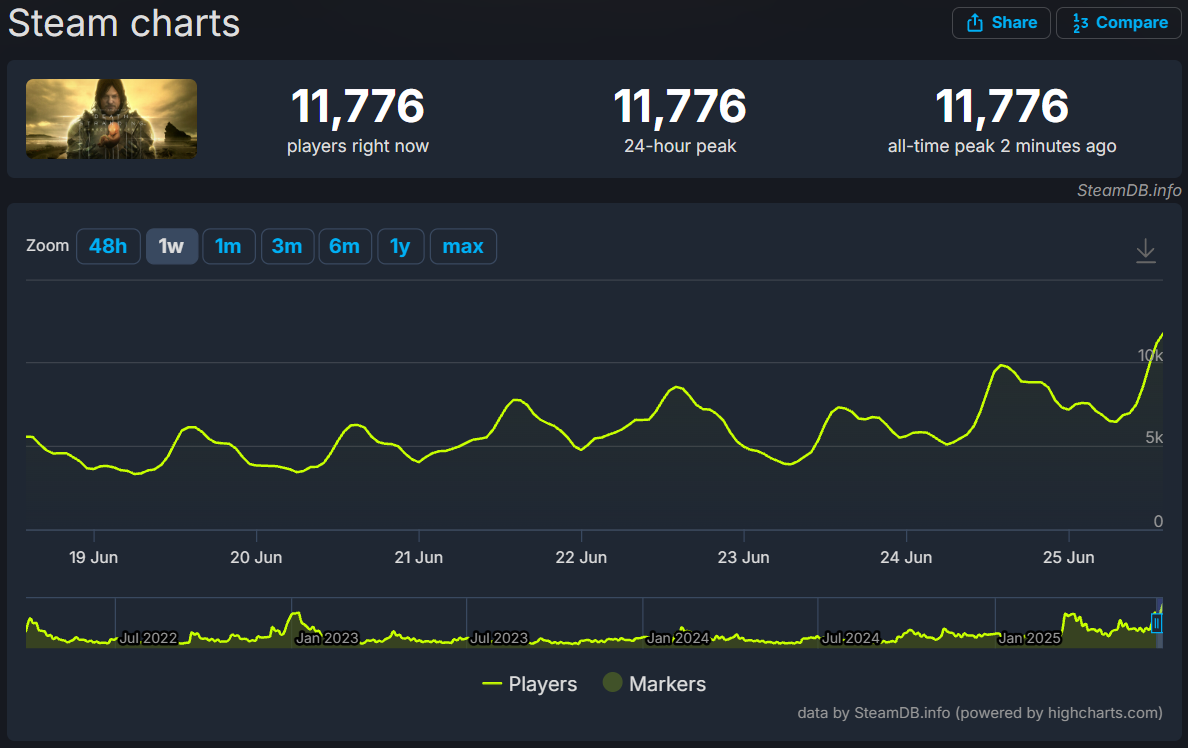The height and width of the screenshot is (748, 1188).
Task: Click the all-time peak 2 minutes ago text
Action: coord(1002,146)
